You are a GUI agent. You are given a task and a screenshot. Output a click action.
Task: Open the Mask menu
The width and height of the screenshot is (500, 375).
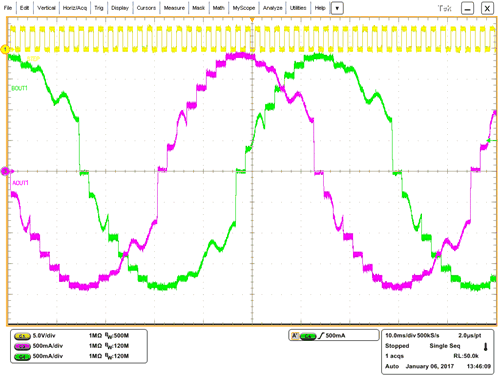tap(198, 8)
